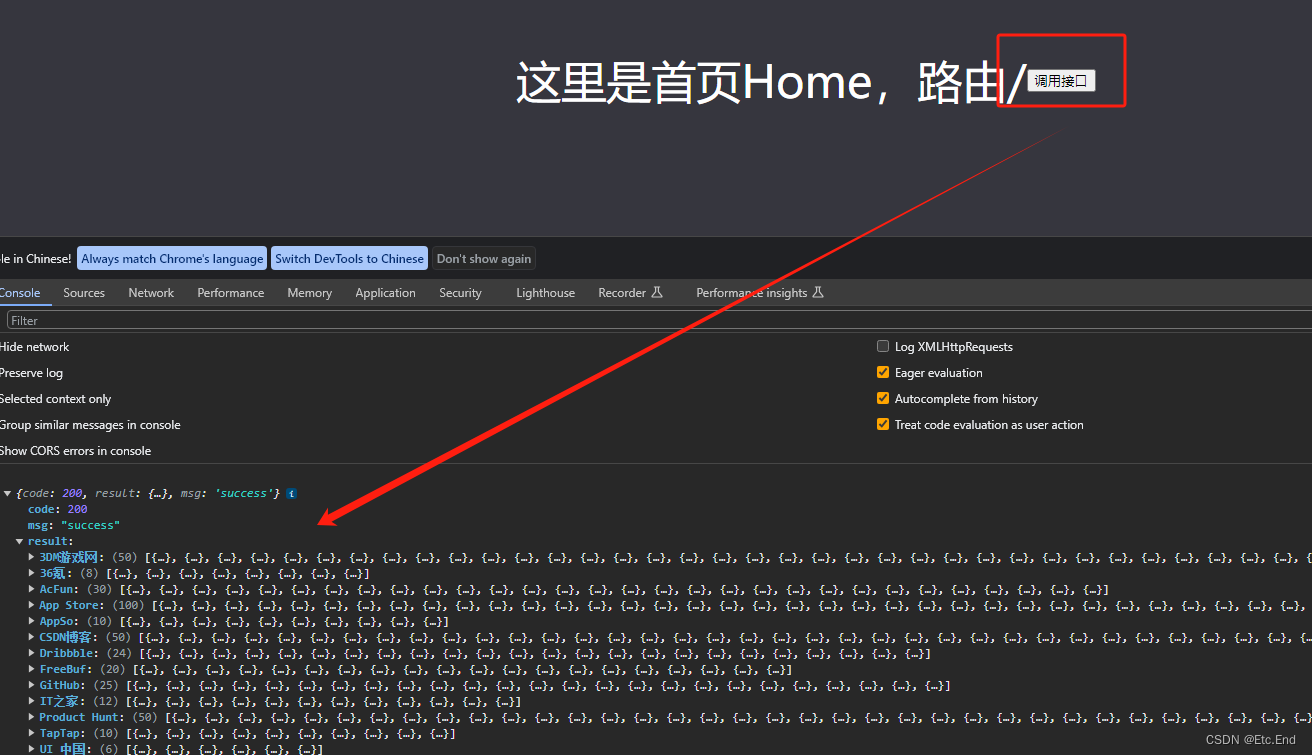Click Show CORS errors in console label

coord(75,451)
